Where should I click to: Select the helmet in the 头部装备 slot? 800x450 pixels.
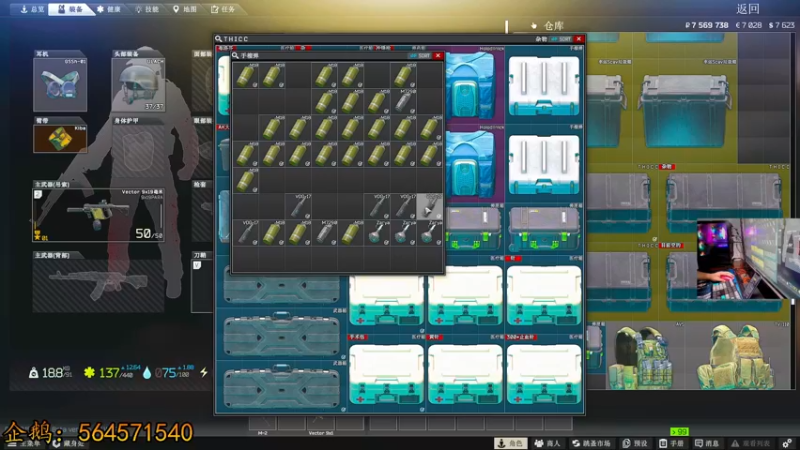coord(138,85)
